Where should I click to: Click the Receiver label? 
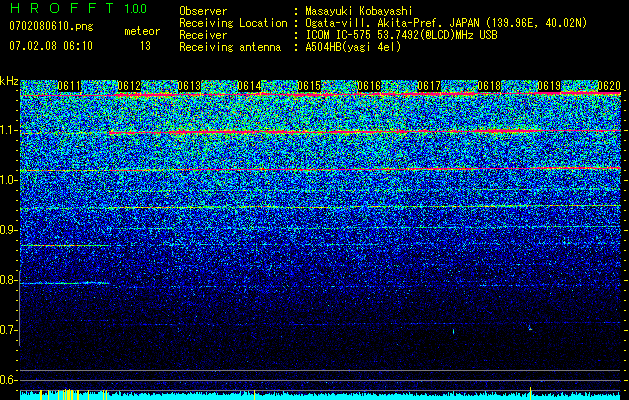[203, 35]
